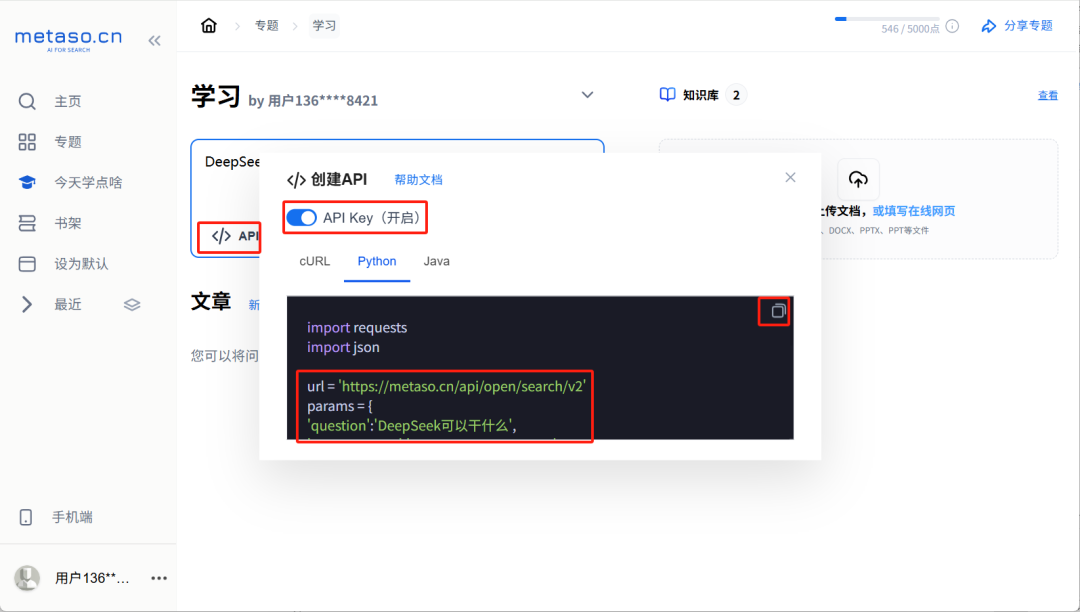Expand the dropdown arrow beside 学习 title
1080x612 pixels.
[x=588, y=95]
